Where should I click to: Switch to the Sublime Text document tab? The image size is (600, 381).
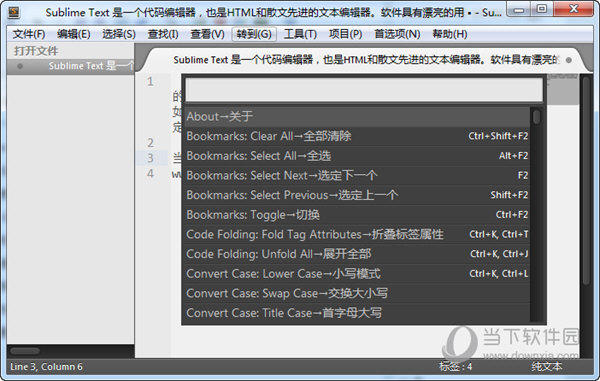point(364,60)
